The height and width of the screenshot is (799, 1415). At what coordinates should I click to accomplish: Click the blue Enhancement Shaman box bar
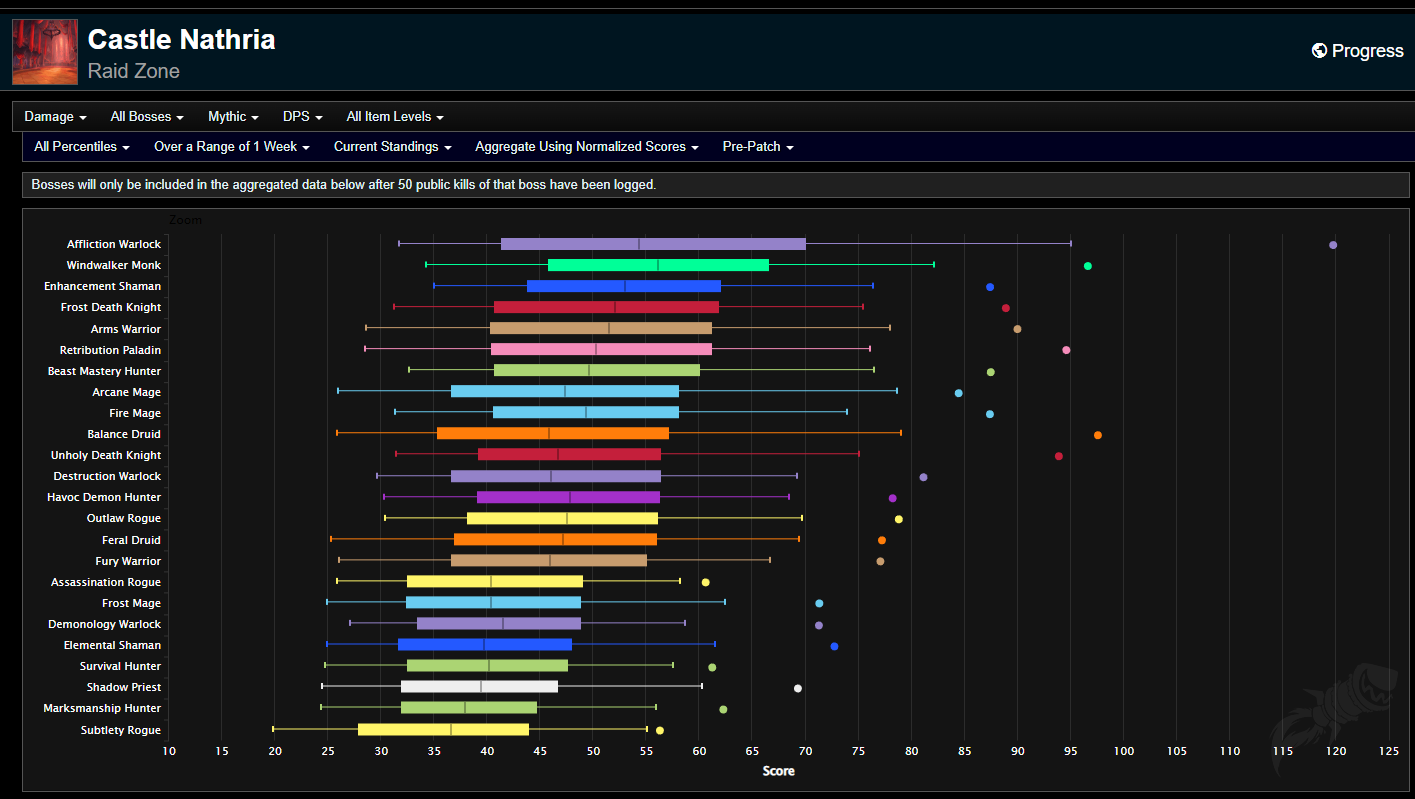pos(624,286)
